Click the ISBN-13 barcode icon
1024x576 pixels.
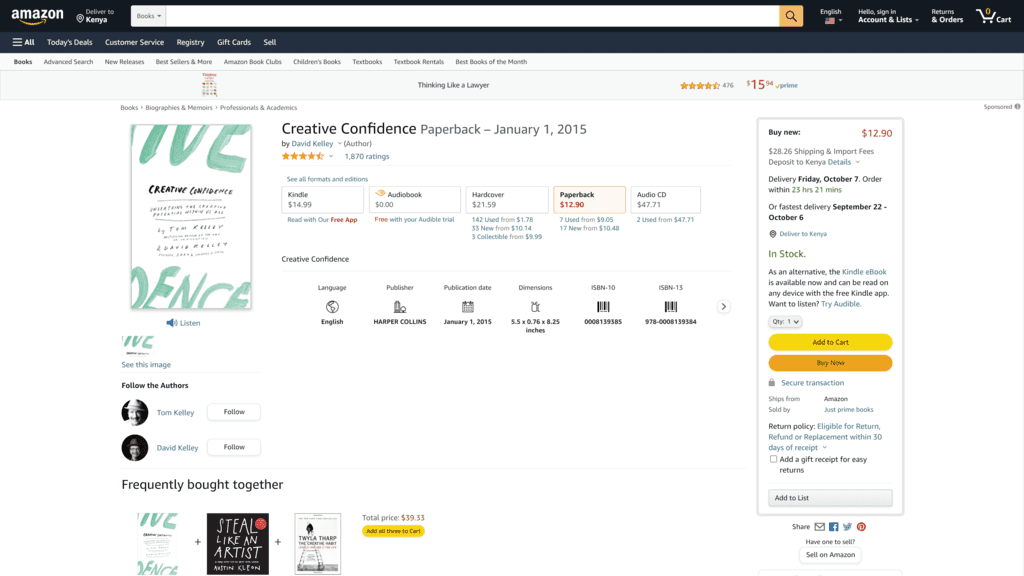(x=671, y=306)
